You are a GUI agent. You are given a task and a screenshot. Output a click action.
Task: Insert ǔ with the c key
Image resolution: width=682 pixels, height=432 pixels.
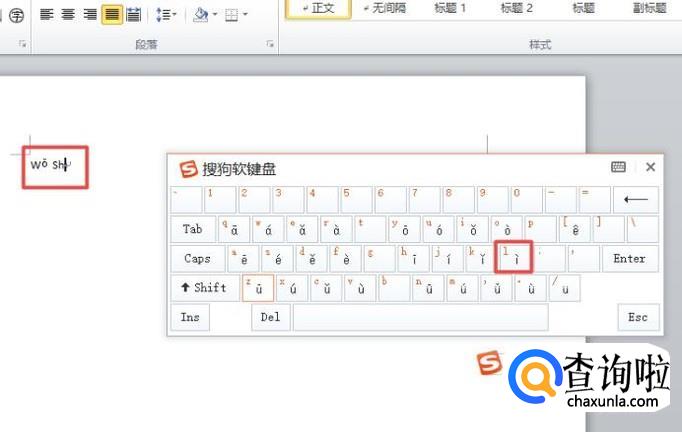pos(326,288)
